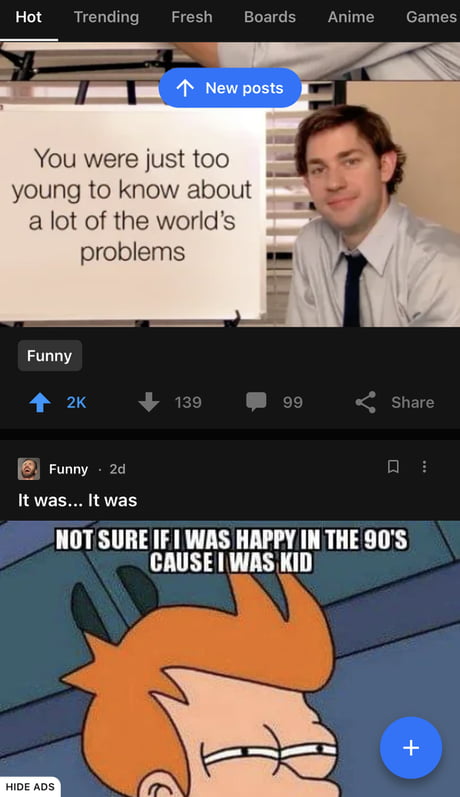This screenshot has height=797, width=460.
Task: Open the three-dot post options menu
Action: [x=424, y=467]
